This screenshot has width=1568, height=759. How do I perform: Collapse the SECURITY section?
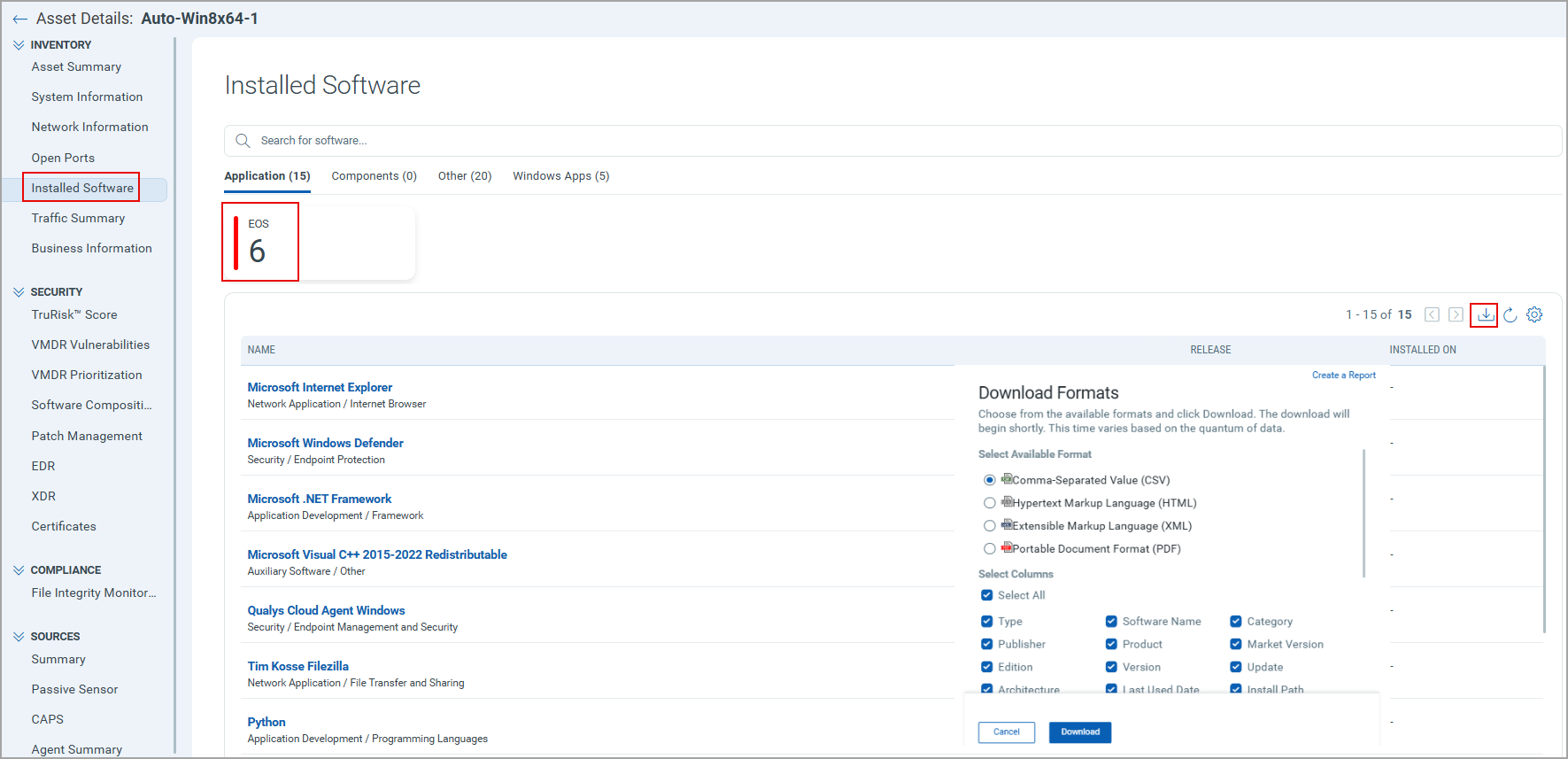click(x=19, y=292)
